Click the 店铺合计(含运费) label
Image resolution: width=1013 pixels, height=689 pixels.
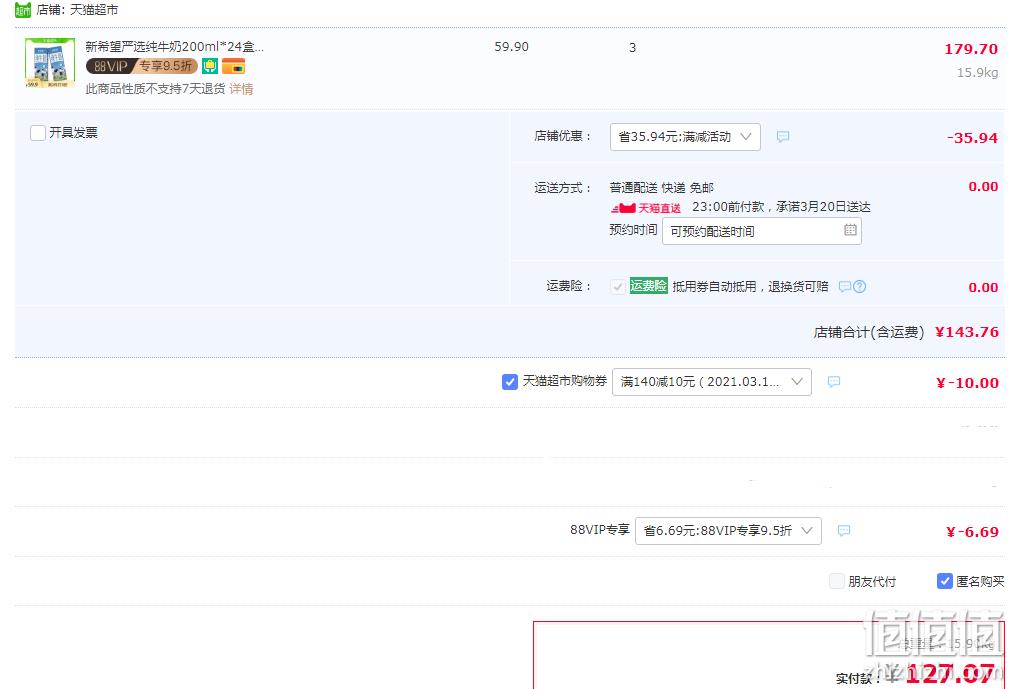click(869, 332)
